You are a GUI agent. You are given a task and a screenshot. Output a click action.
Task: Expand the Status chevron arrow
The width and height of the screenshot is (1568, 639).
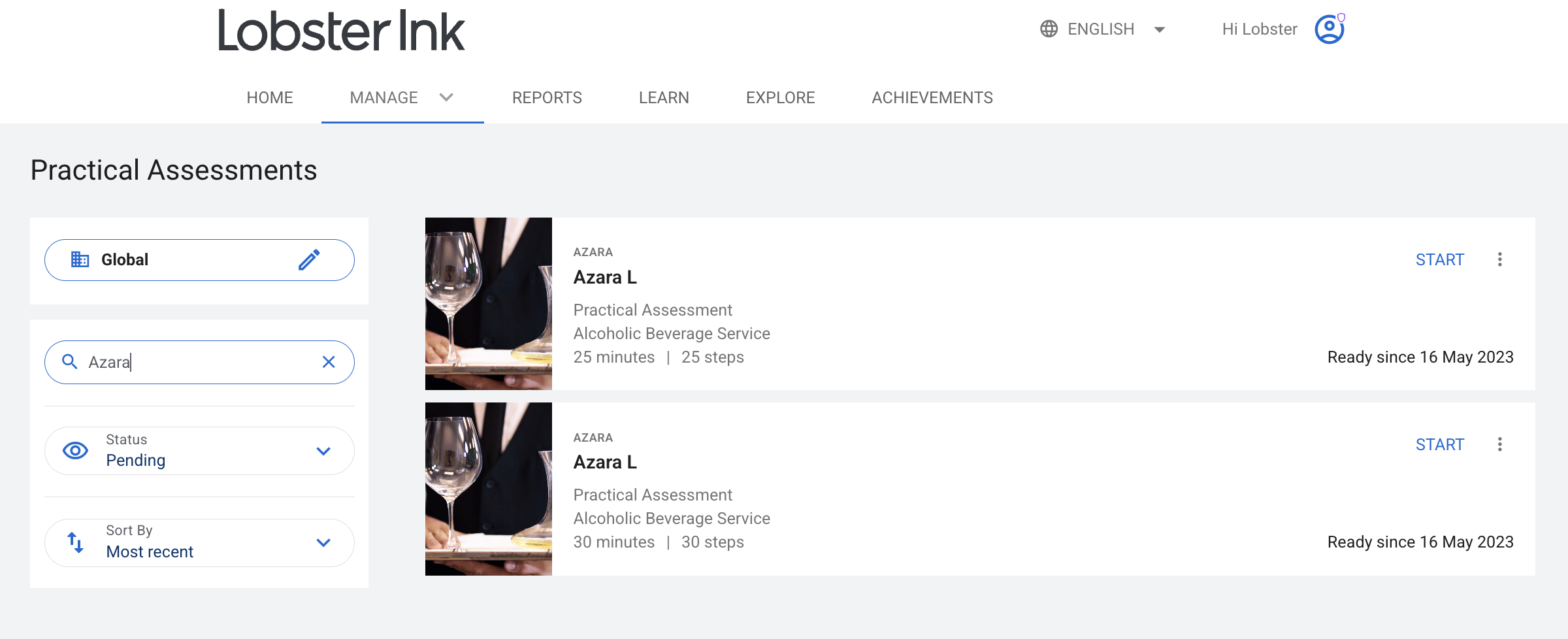(323, 451)
